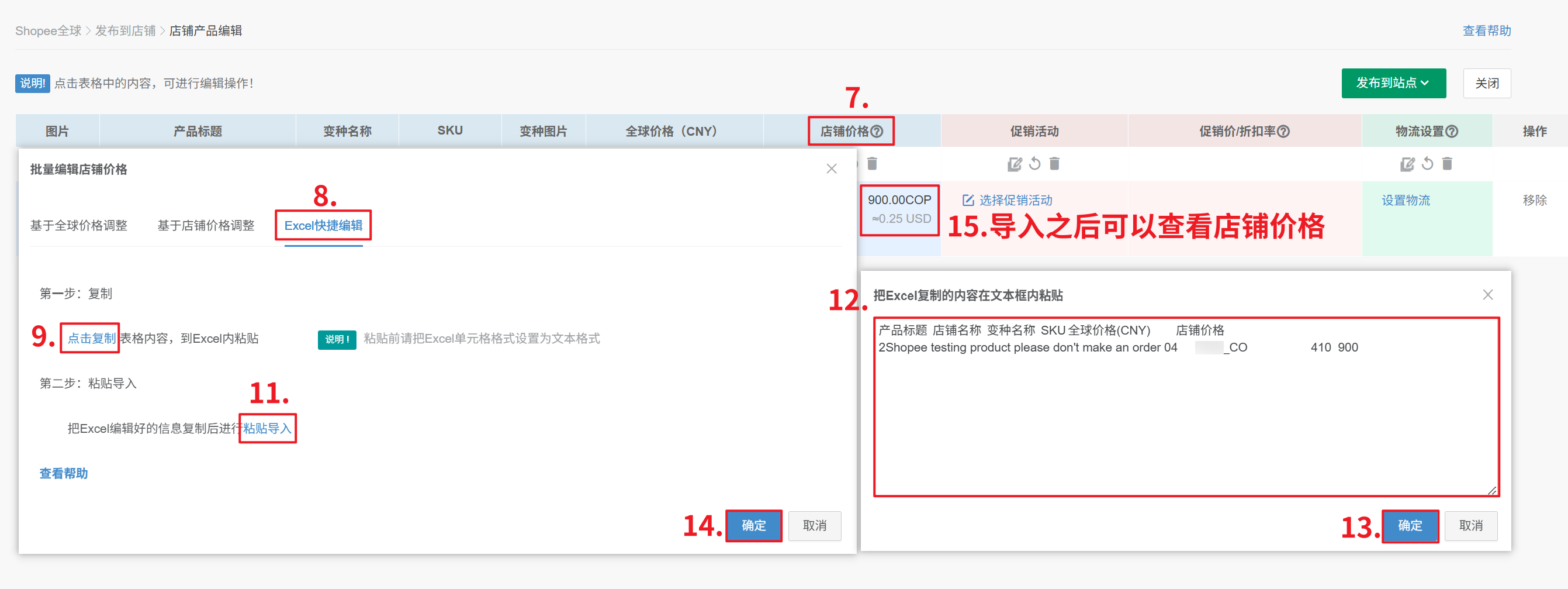This screenshot has height=589, width=1568.
Task: Click the help icon beside 物流设置 header
Action: pos(1452,131)
